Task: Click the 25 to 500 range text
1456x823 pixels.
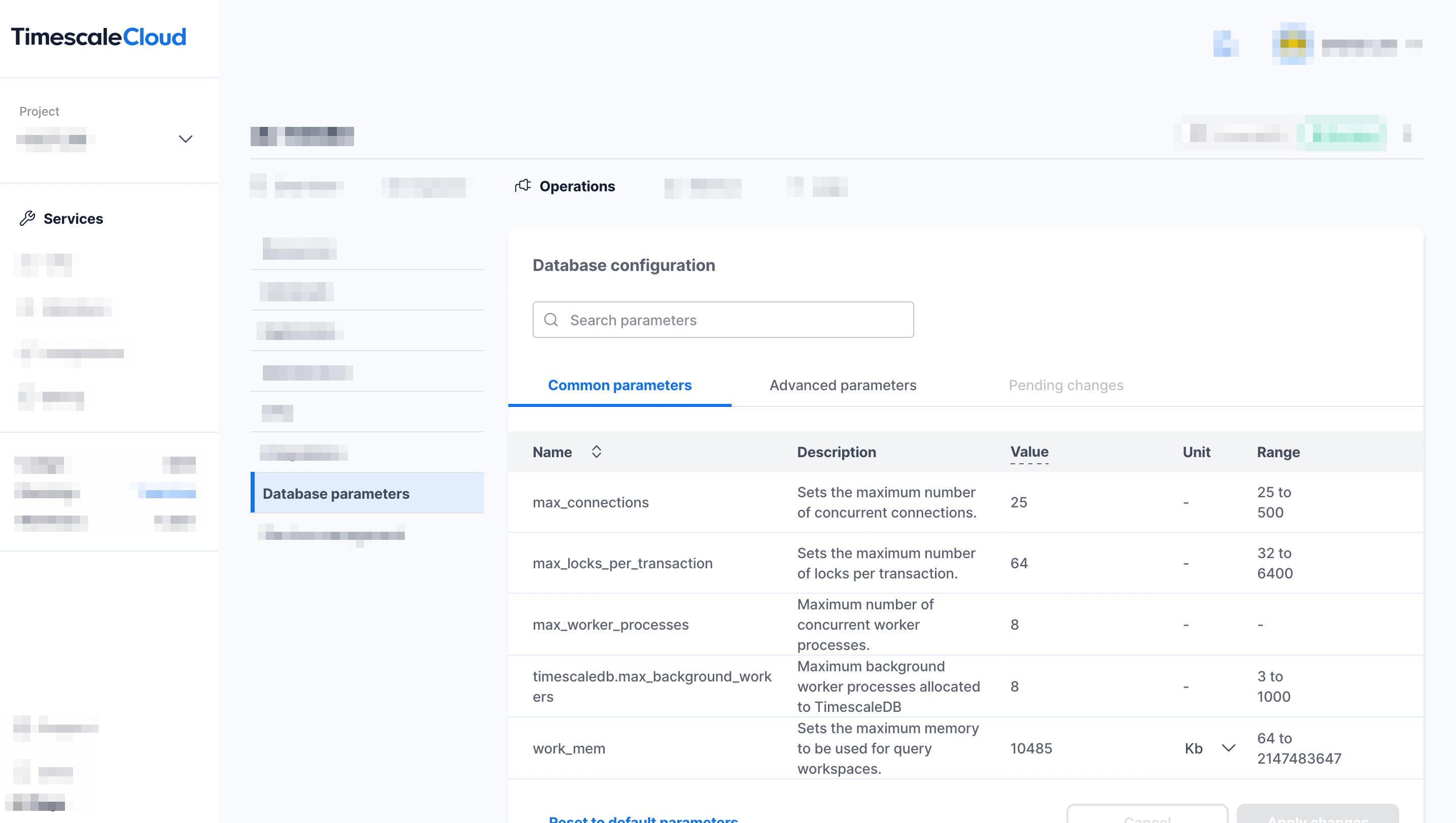Action: point(1274,502)
